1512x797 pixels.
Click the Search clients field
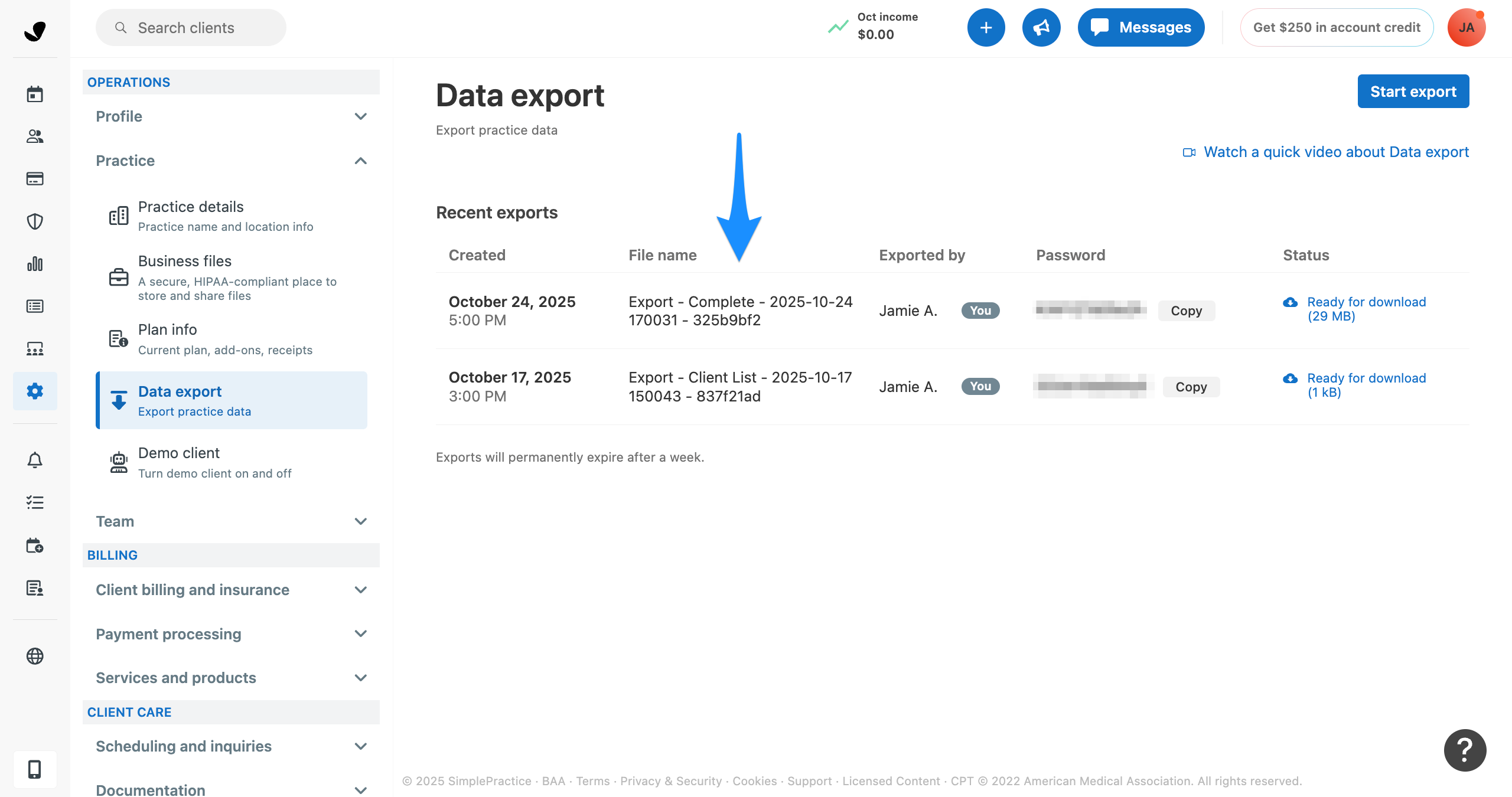point(191,28)
